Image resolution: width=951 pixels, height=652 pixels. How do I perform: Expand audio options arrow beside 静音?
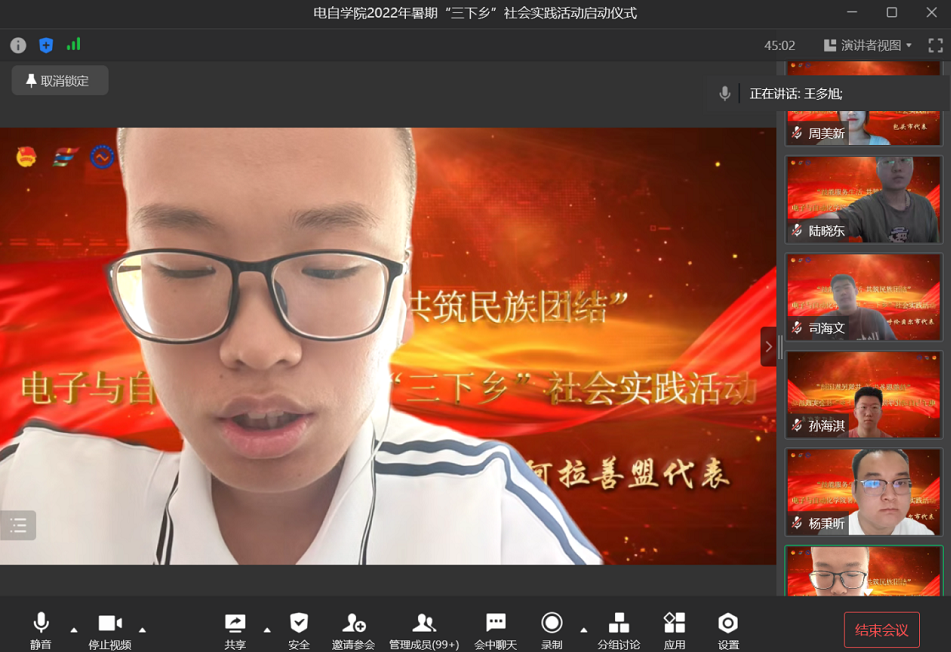(x=74, y=630)
